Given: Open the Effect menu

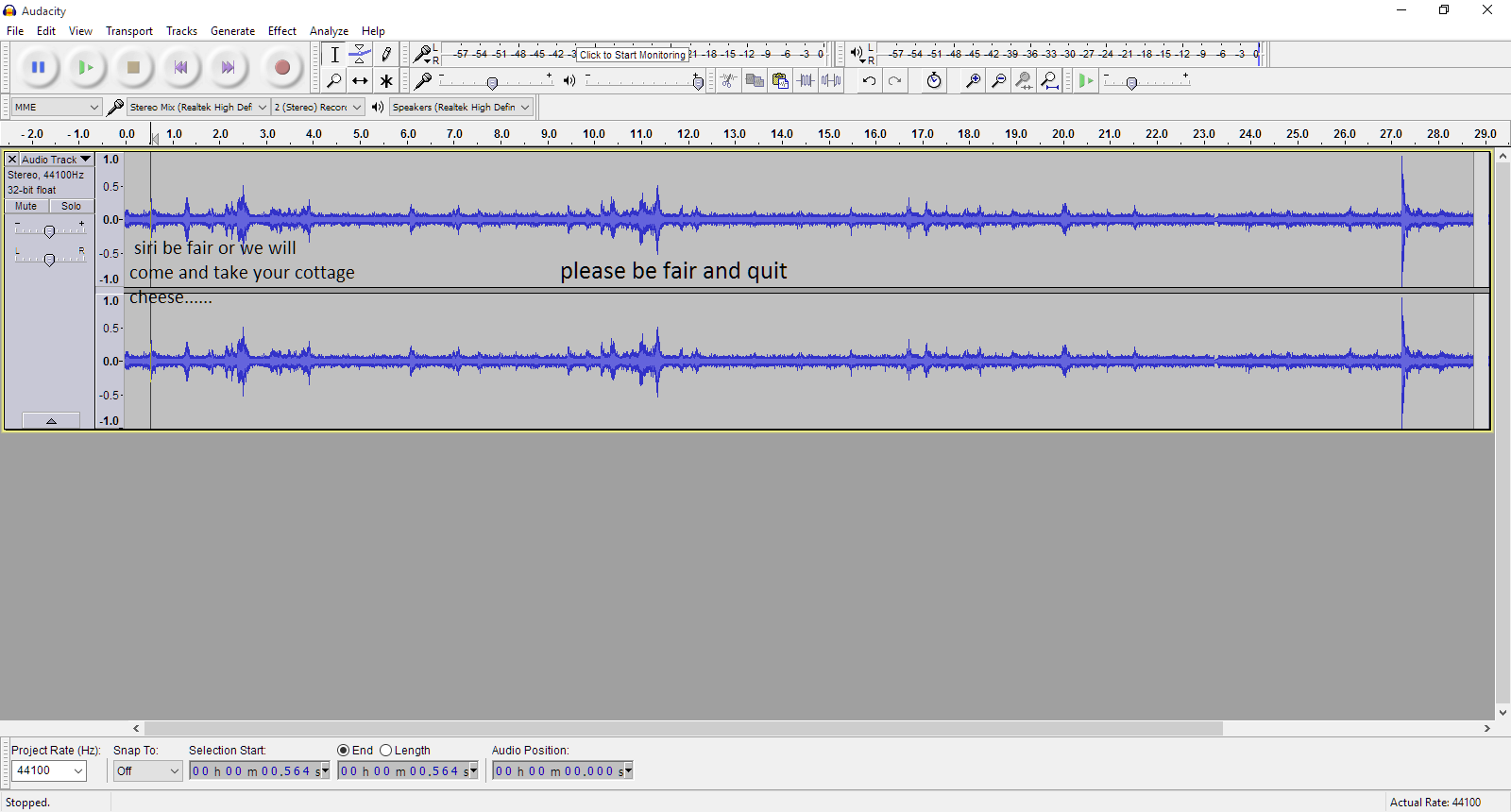Looking at the screenshot, I should pos(281,31).
